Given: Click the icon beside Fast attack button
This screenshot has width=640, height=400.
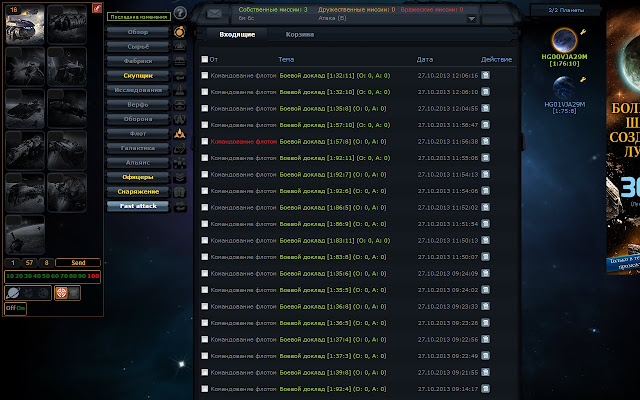Looking at the screenshot, I should pyautogui.click(x=180, y=206).
